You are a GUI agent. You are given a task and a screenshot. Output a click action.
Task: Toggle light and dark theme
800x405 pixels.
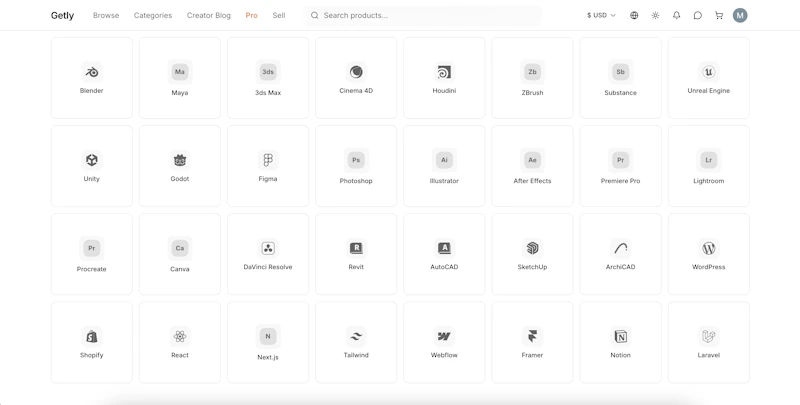(x=656, y=15)
